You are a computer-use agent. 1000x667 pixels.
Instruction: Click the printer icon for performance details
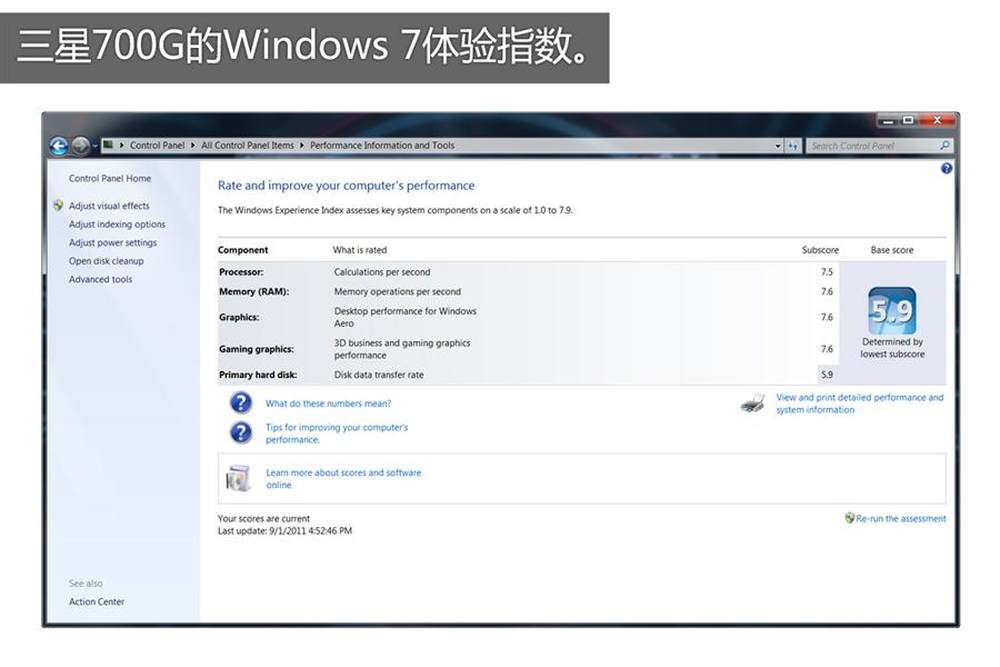pos(752,404)
